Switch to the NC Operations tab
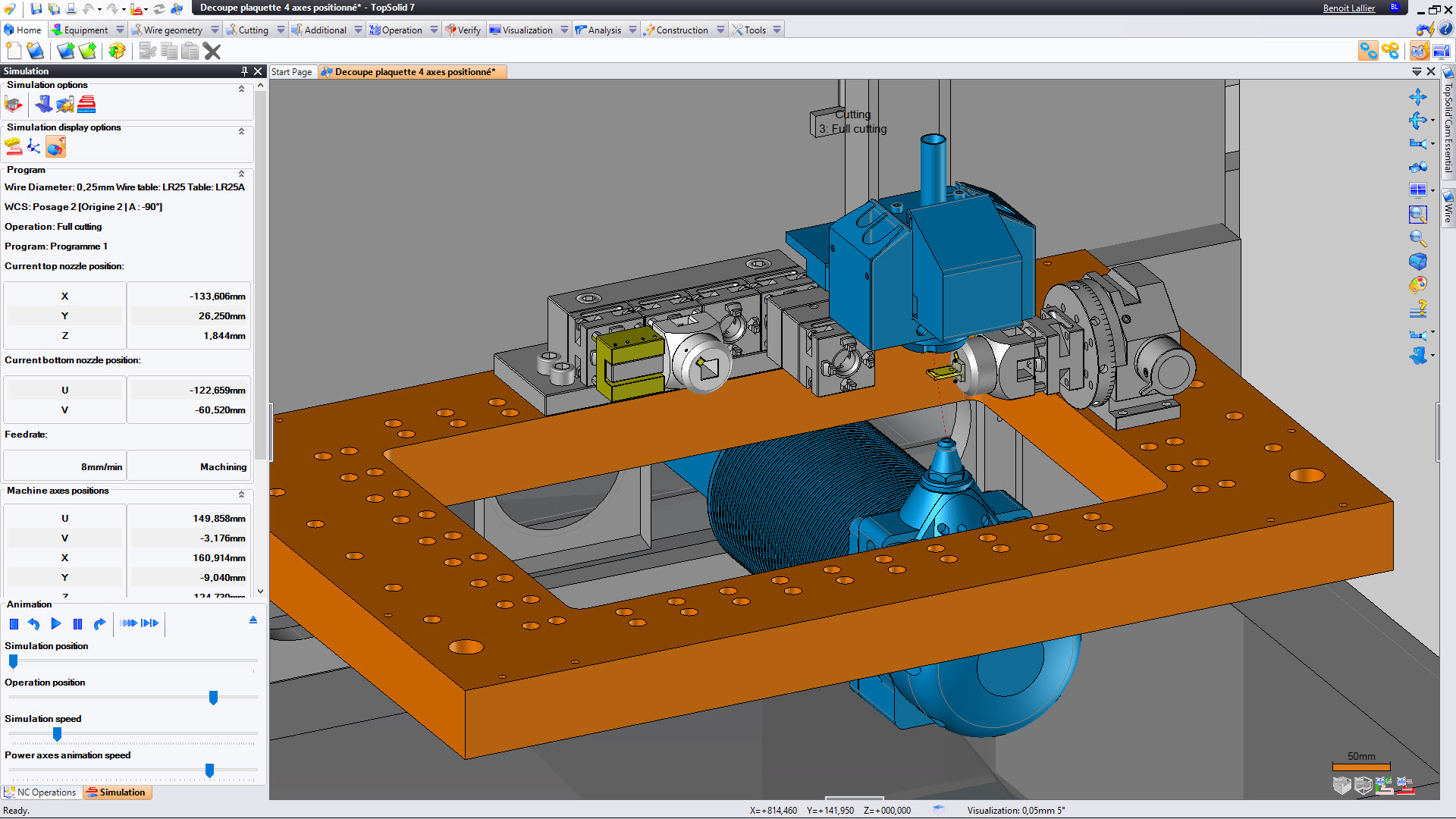Viewport: 1456px width, 819px height. [x=41, y=792]
